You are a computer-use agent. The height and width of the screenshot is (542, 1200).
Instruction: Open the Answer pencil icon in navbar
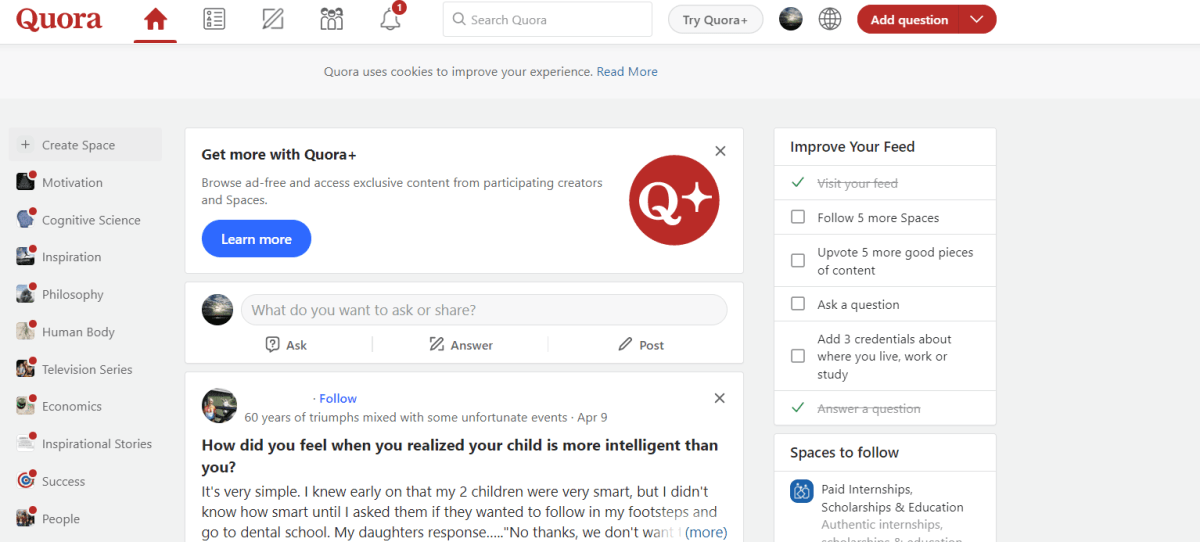tap(272, 20)
